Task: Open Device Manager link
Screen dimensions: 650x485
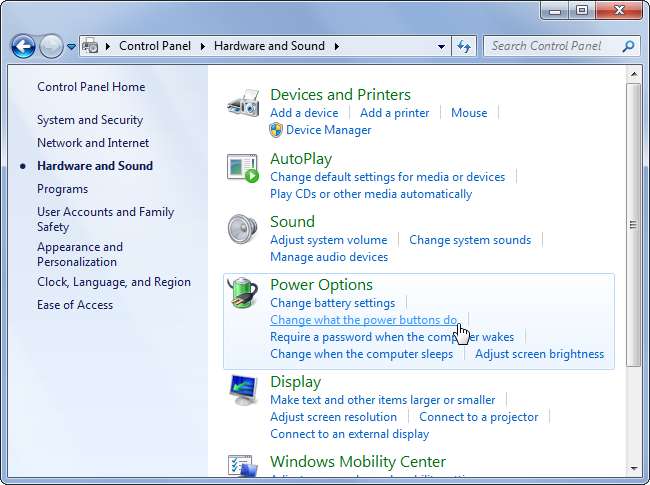Action: click(x=328, y=130)
